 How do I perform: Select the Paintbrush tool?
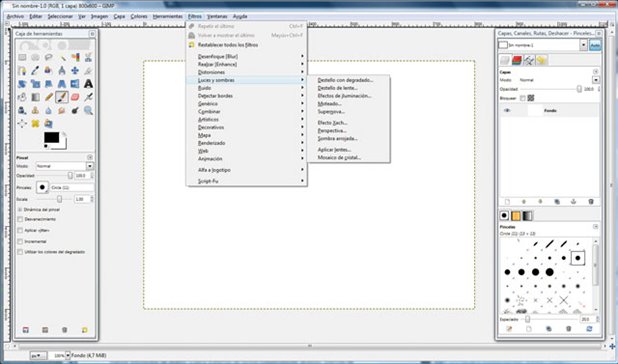click(62, 97)
